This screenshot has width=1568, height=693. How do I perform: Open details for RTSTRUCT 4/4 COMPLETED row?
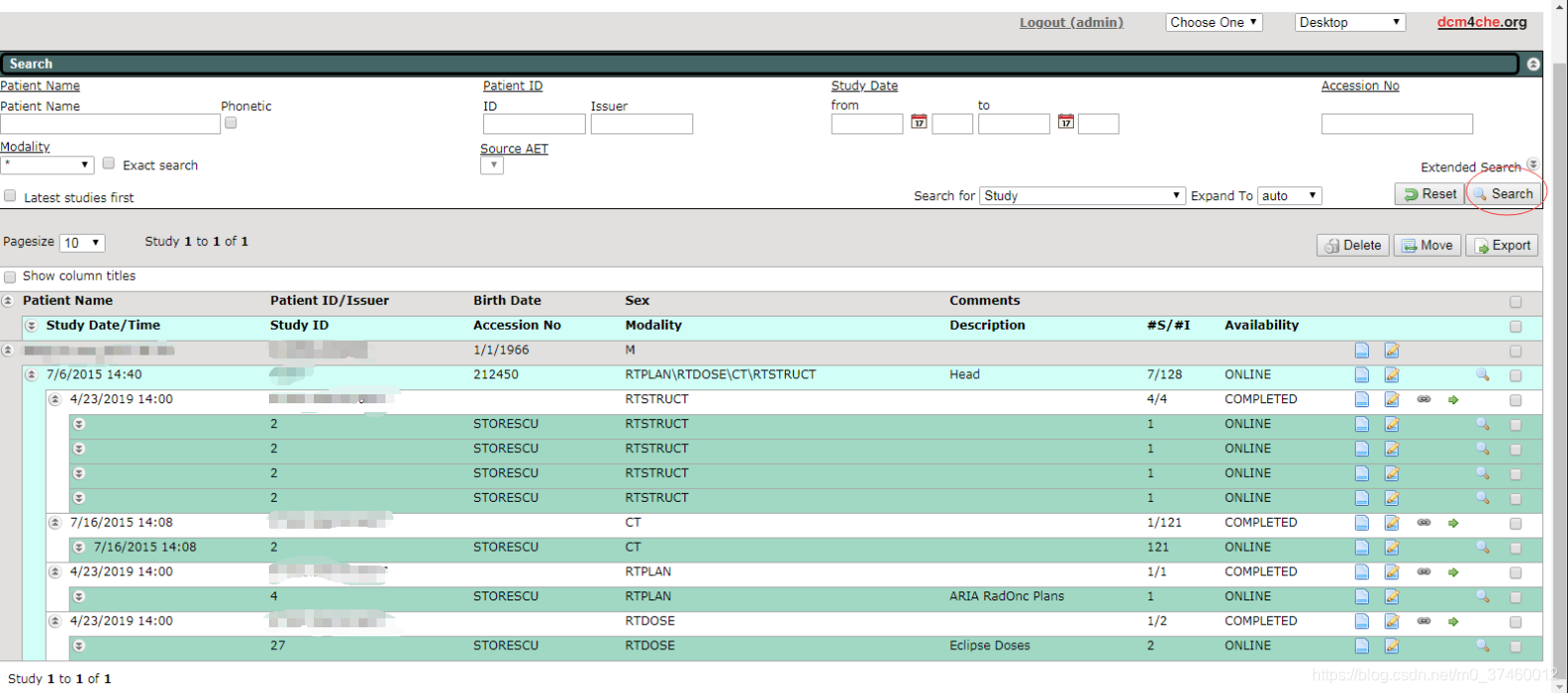coord(1362,399)
